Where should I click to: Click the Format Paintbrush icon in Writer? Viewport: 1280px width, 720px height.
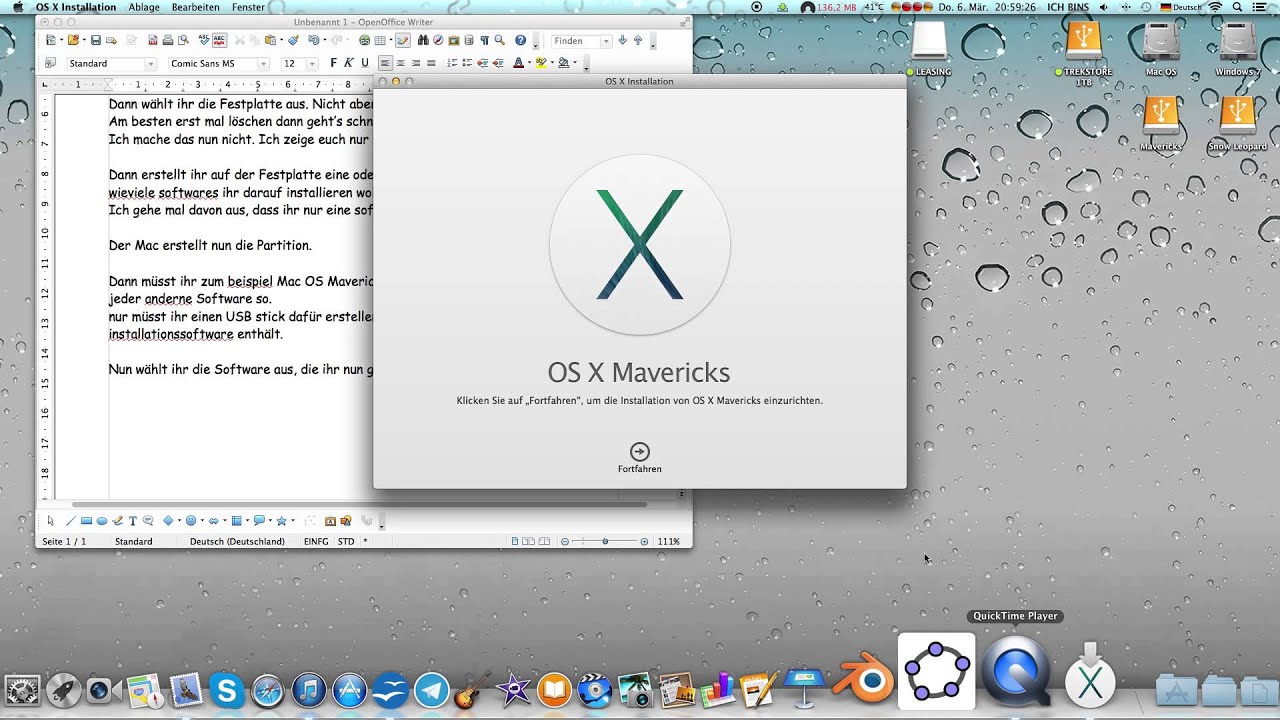tap(293, 40)
